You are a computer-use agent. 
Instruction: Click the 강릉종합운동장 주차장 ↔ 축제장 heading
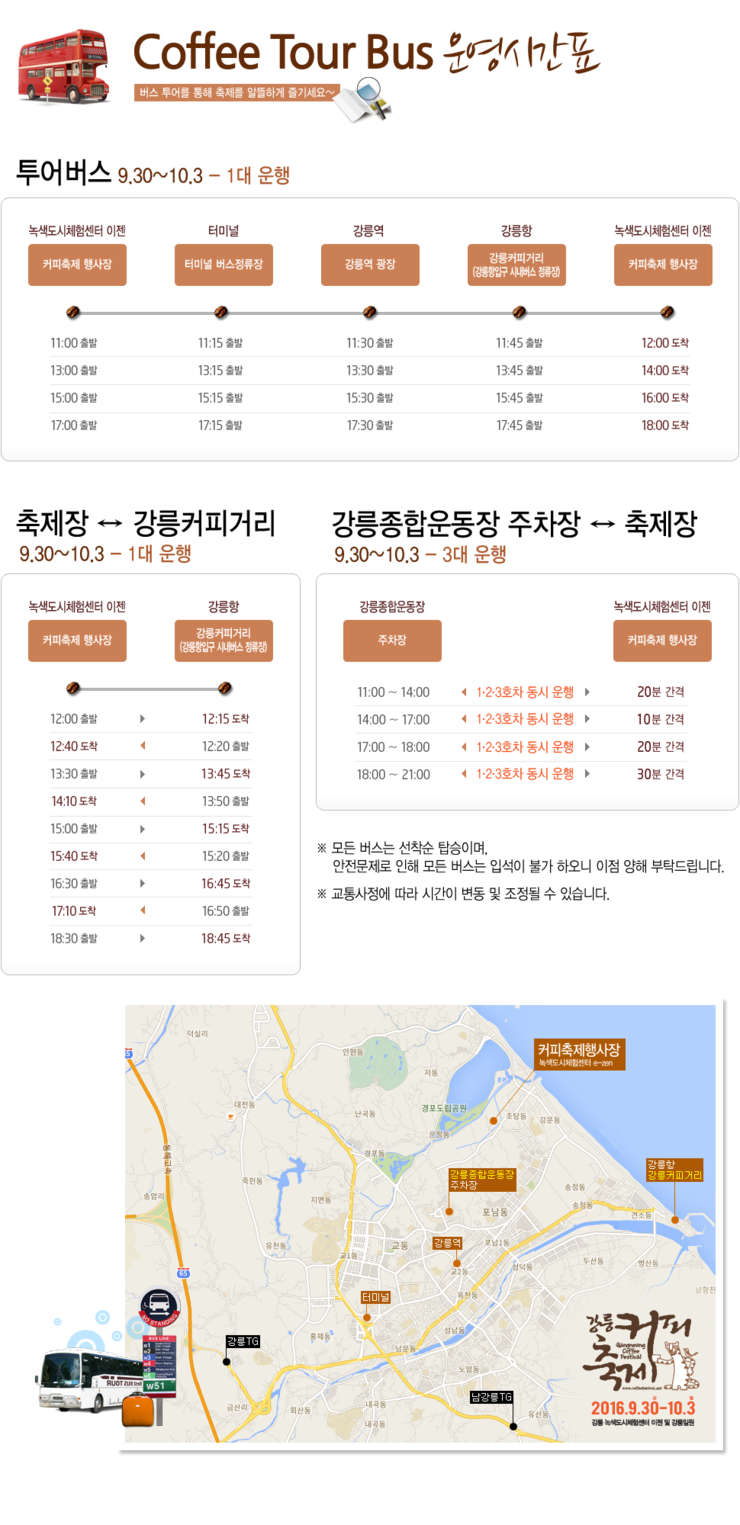(x=514, y=523)
